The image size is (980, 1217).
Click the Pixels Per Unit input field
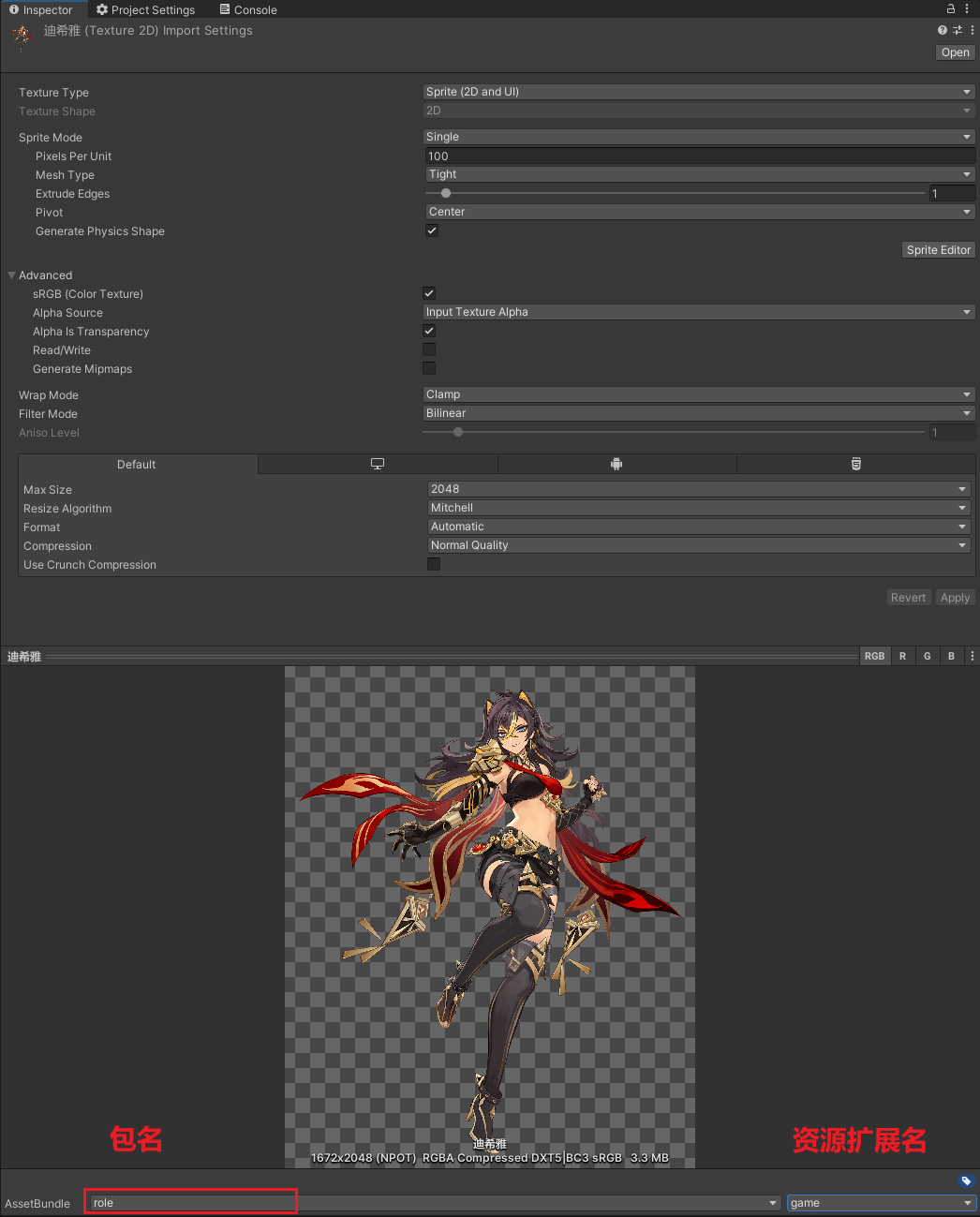(x=700, y=156)
